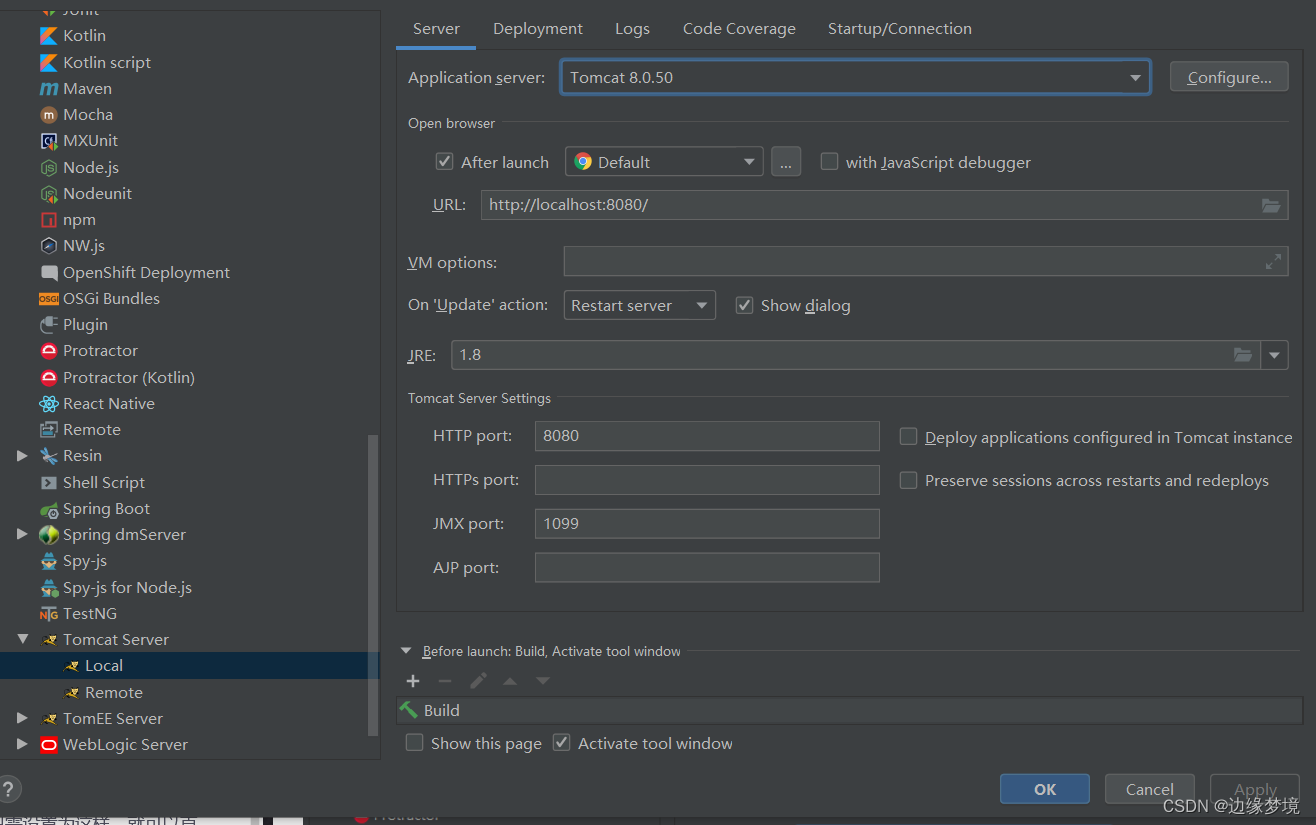Click the add (+) before-launch task icon
Screen dimensions: 1316x825
coord(413,681)
